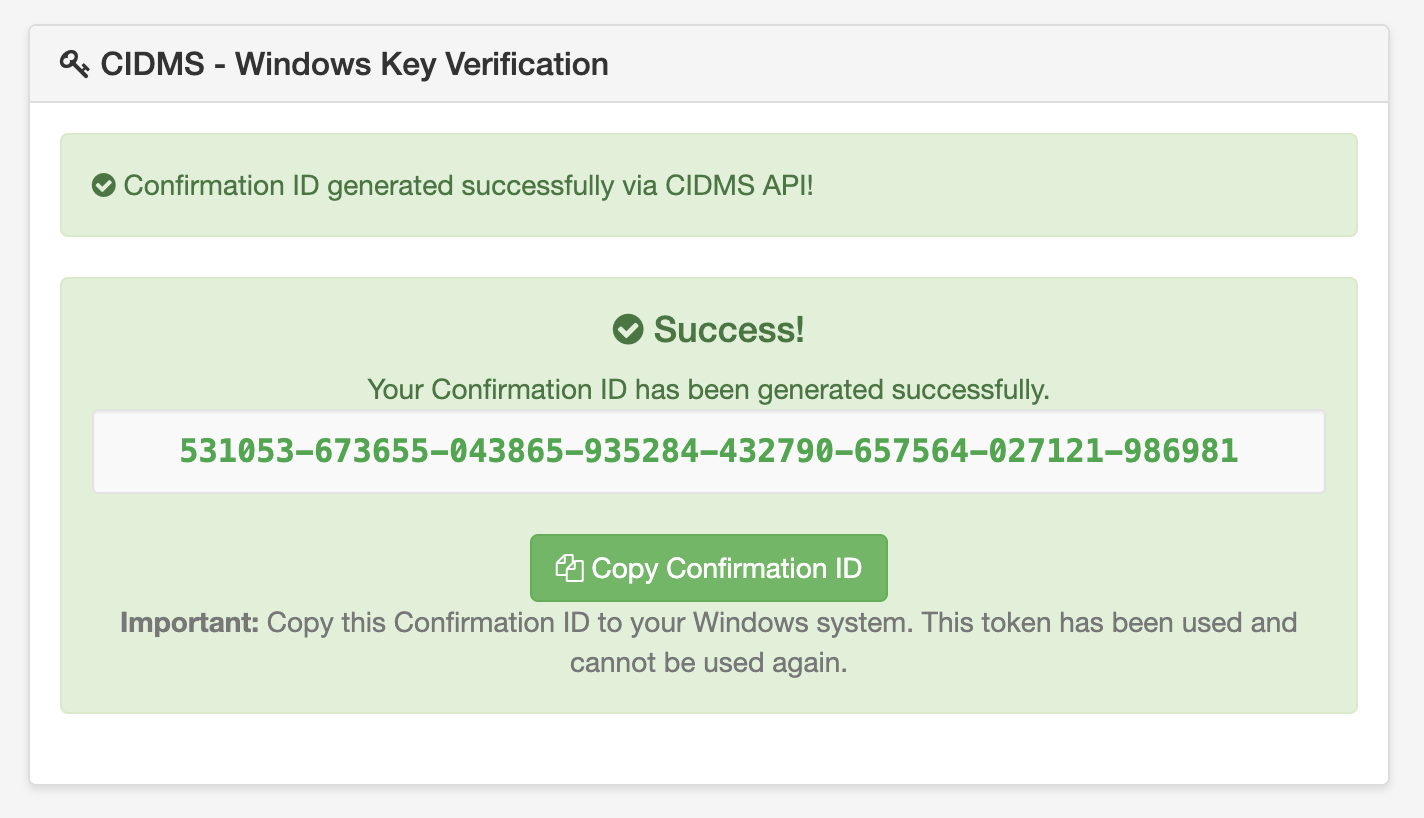Click the key icon in the panel header
Screen dimensions: 1424x818
(75, 65)
